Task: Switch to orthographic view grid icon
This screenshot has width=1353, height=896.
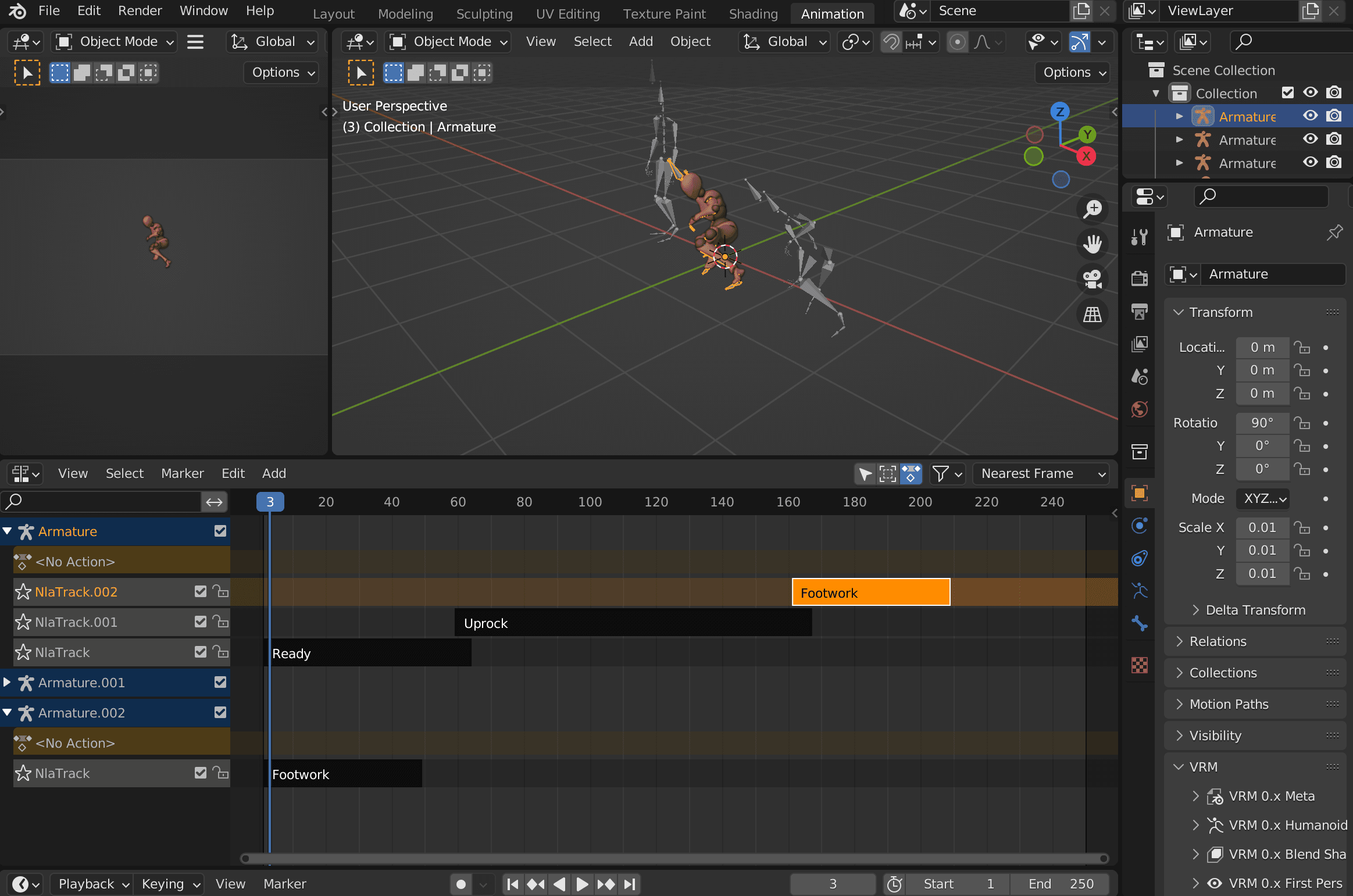Action: point(1093,315)
